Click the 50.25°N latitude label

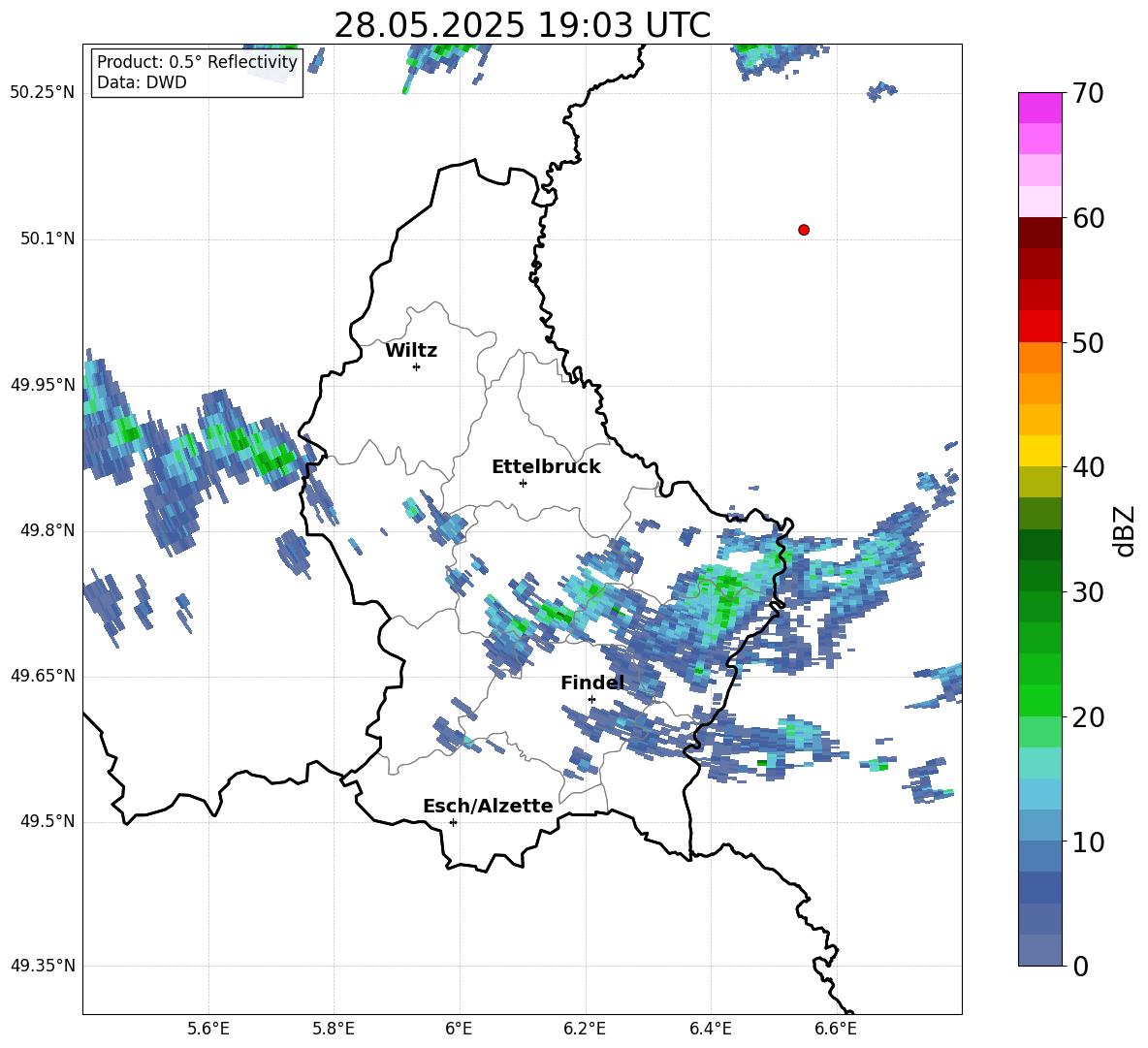pos(43,93)
